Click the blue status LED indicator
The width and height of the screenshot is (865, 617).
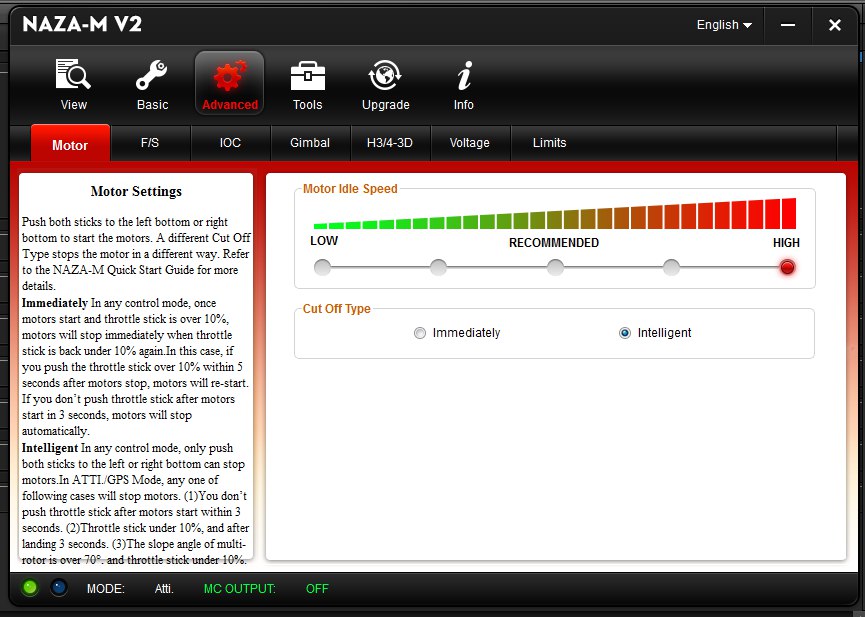click(59, 588)
